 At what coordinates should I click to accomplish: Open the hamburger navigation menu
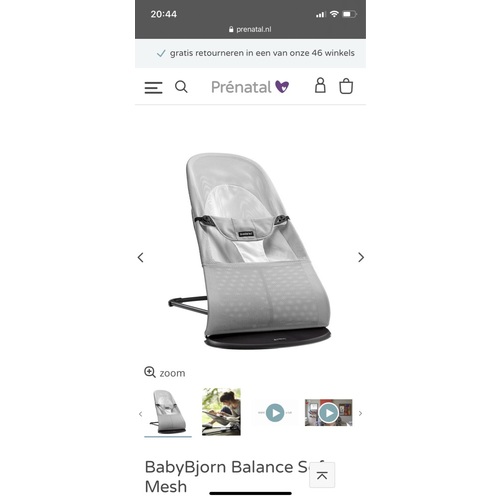[153, 88]
